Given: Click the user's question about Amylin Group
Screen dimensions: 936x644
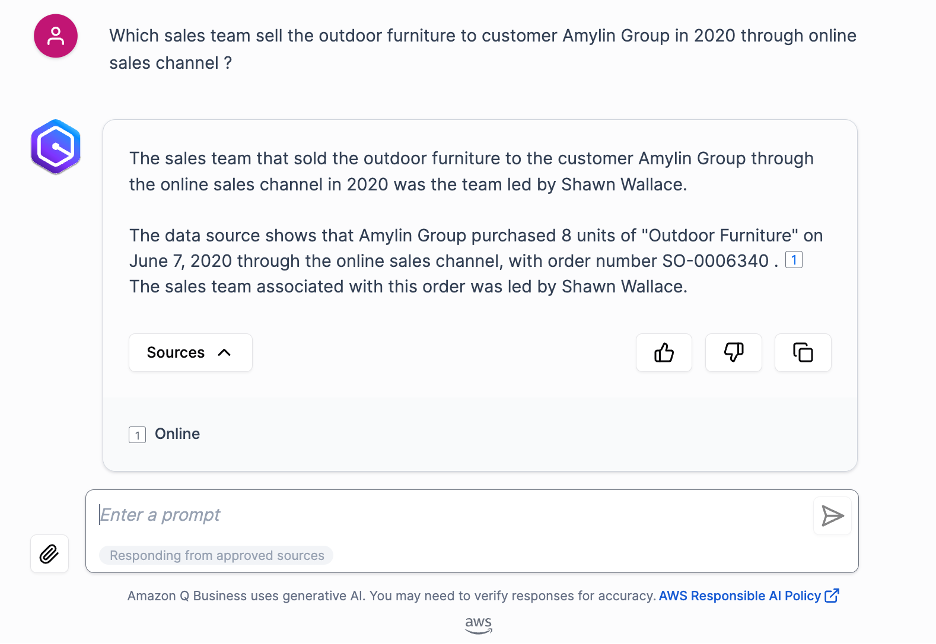Looking at the screenshot, I should pyautogui.click(x=482, y=49).
